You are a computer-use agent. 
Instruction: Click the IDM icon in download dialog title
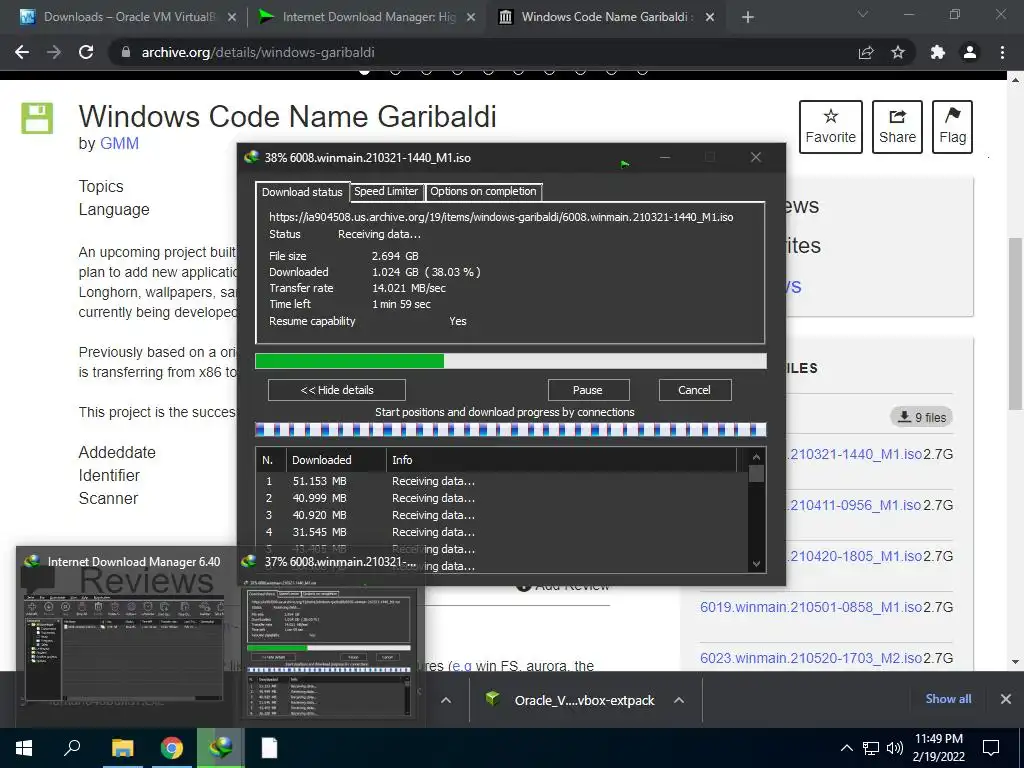click(x=251, y=157)
